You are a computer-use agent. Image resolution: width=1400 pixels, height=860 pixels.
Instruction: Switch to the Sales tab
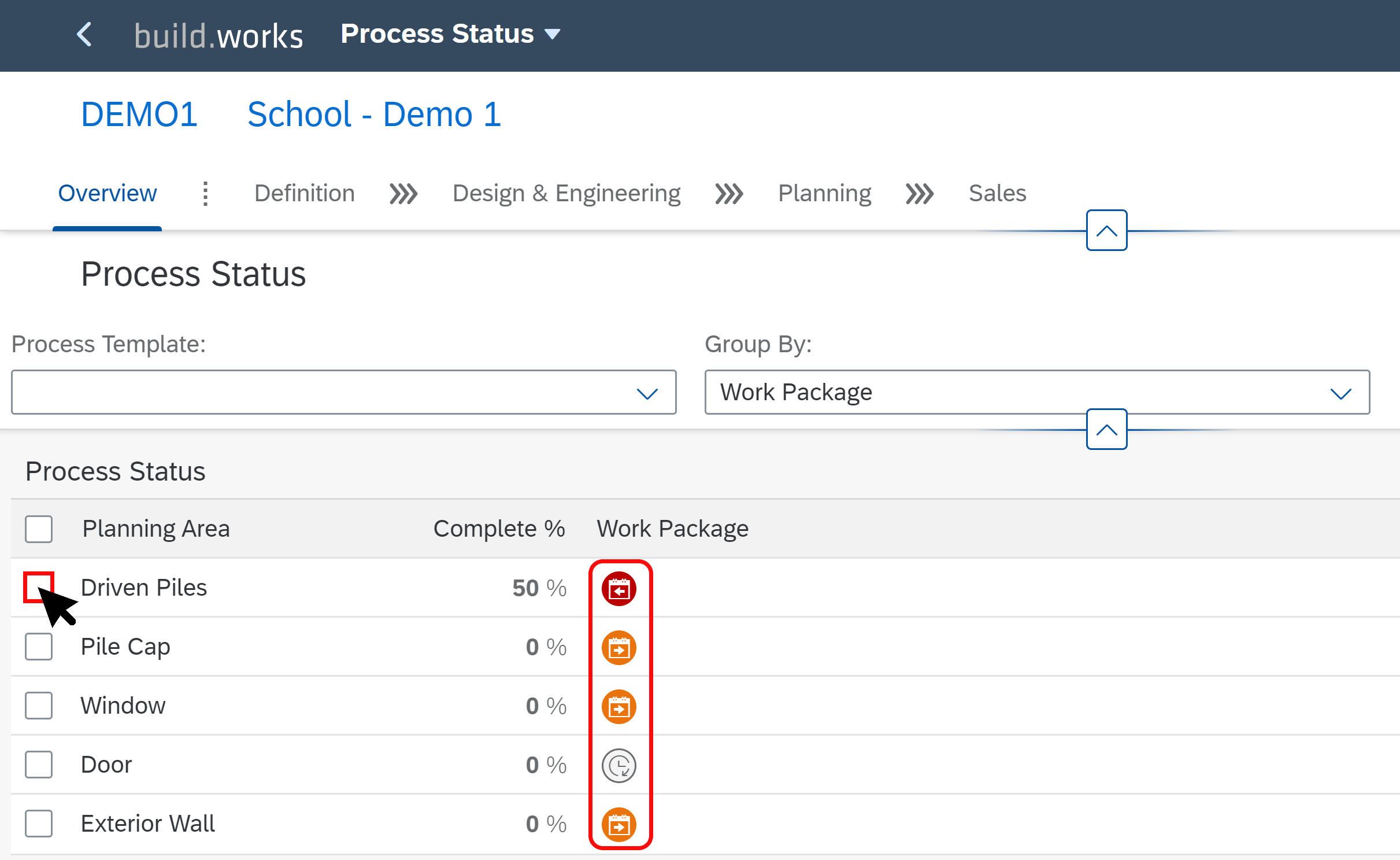click(x=998, y=193)
